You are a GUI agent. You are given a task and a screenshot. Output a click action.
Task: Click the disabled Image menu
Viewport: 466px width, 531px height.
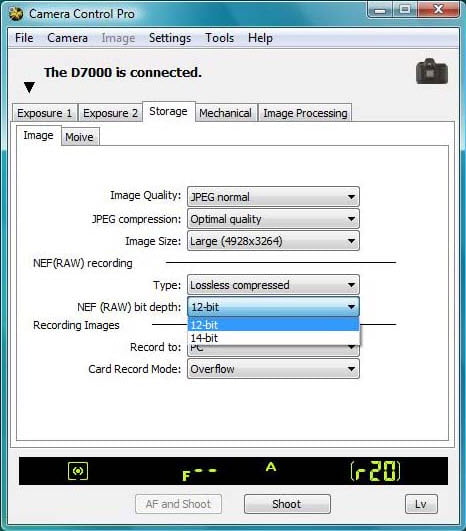(x=118, y=38)
